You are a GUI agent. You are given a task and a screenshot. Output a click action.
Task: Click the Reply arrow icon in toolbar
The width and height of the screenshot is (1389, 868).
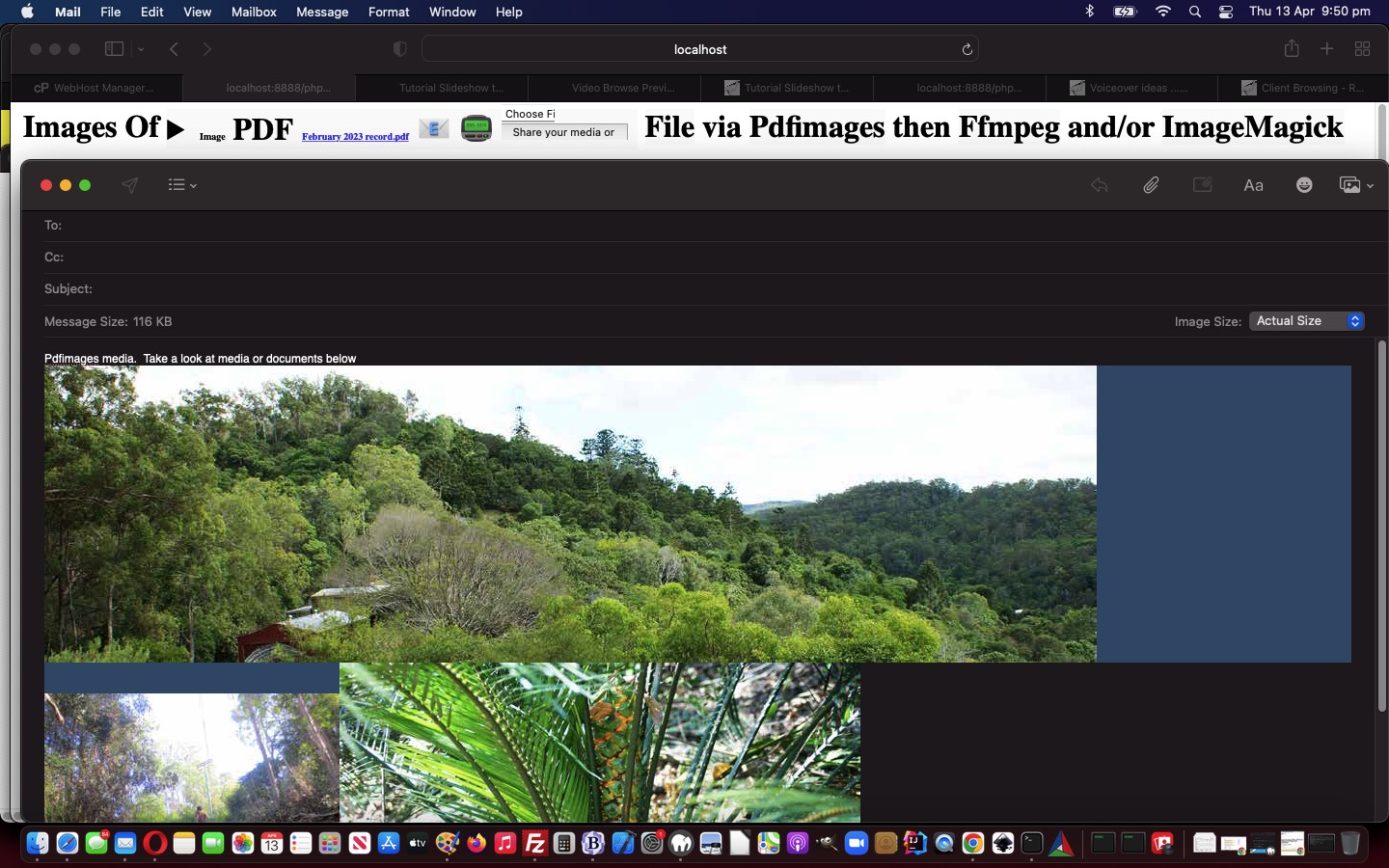tap(1099, 185)
